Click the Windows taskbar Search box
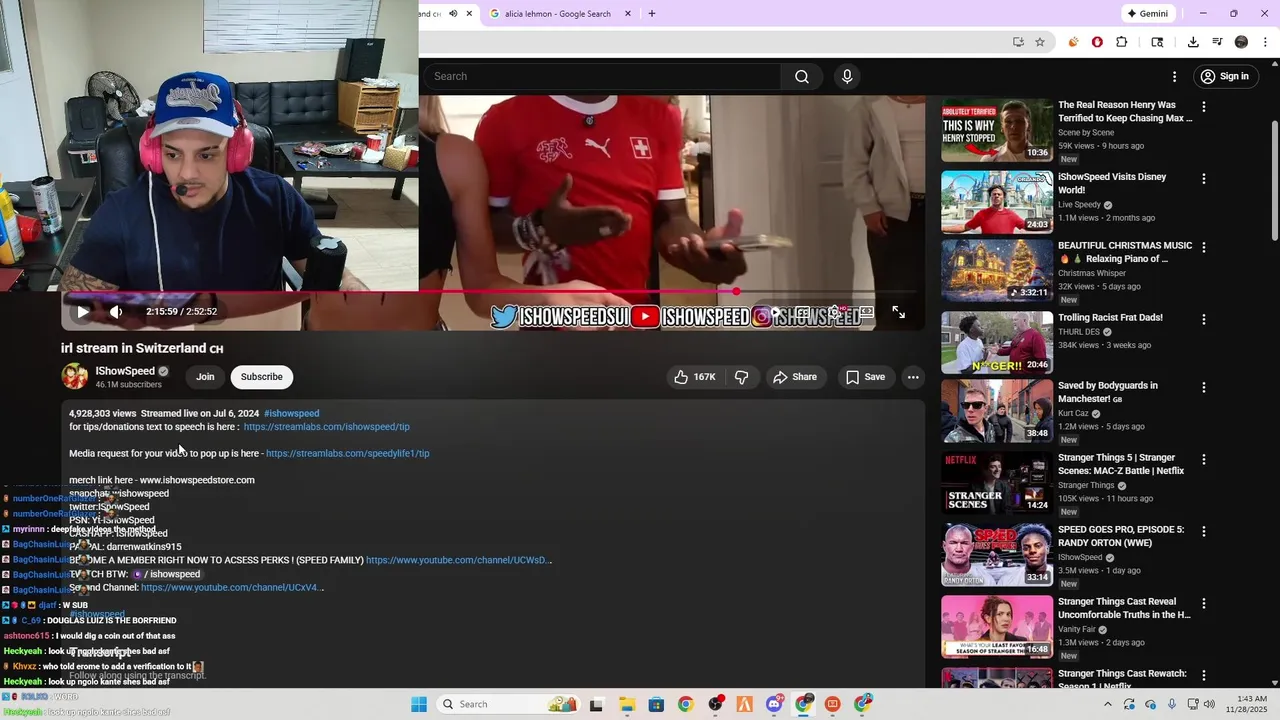The image size is (1280, 720). [x=510, y=704]
